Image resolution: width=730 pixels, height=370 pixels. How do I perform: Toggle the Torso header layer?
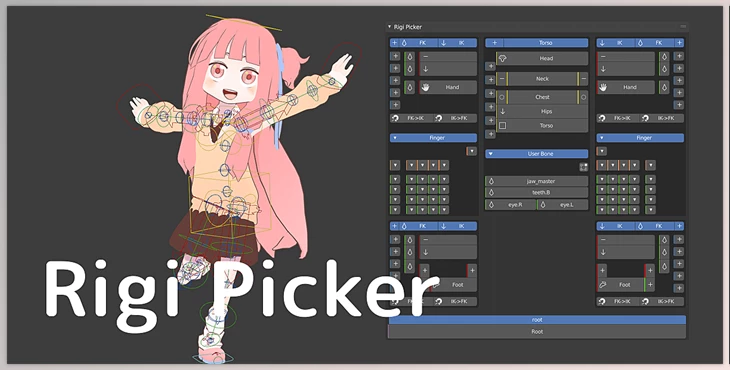click(546, 43)
